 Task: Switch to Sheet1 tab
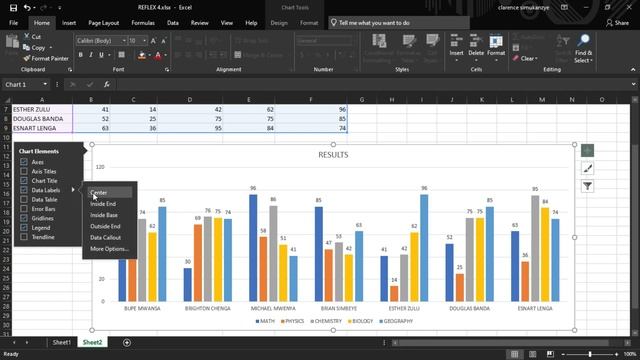pos(62,342)
